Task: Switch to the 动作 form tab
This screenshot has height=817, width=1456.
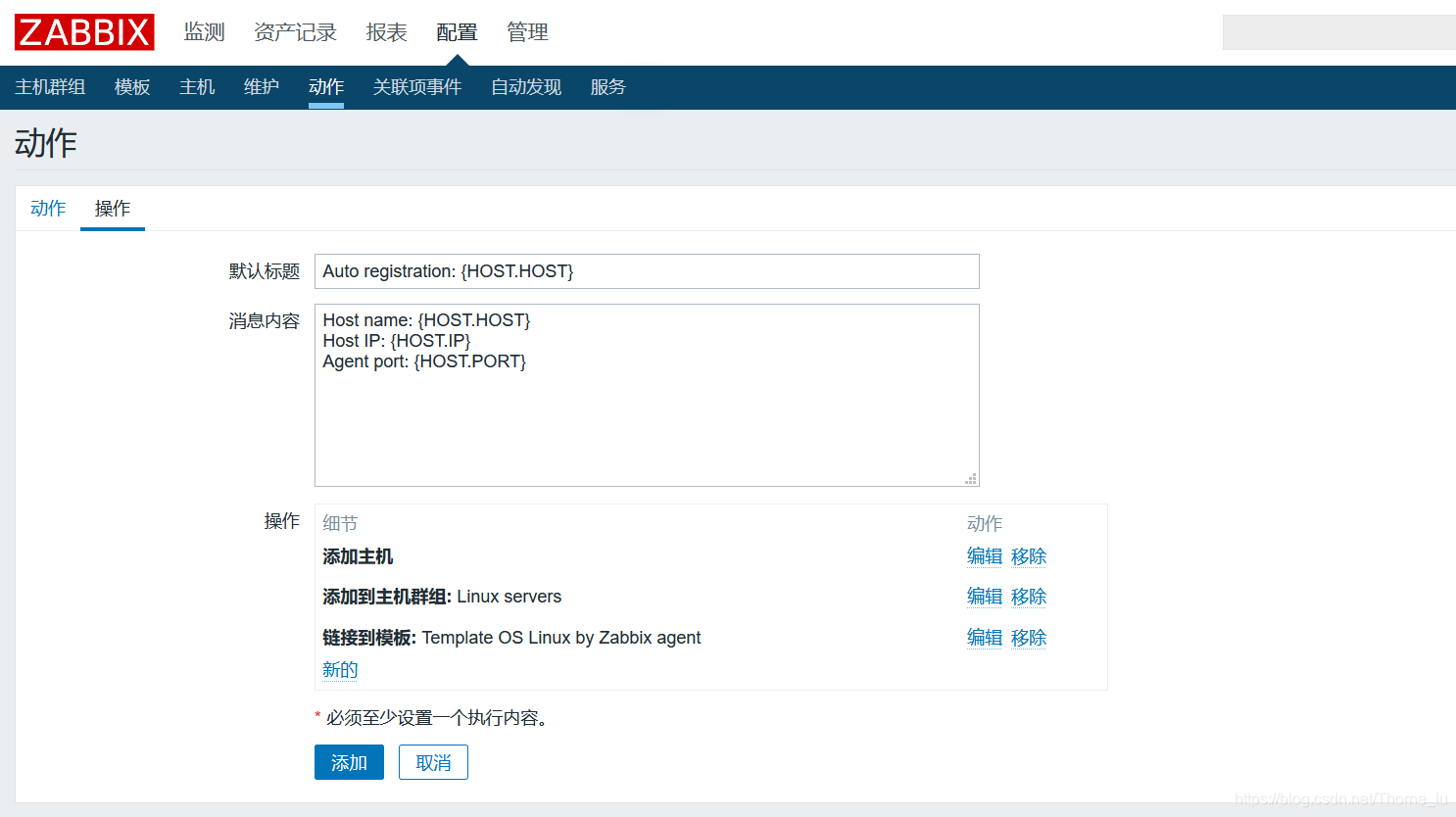Action: pos(48,209)
